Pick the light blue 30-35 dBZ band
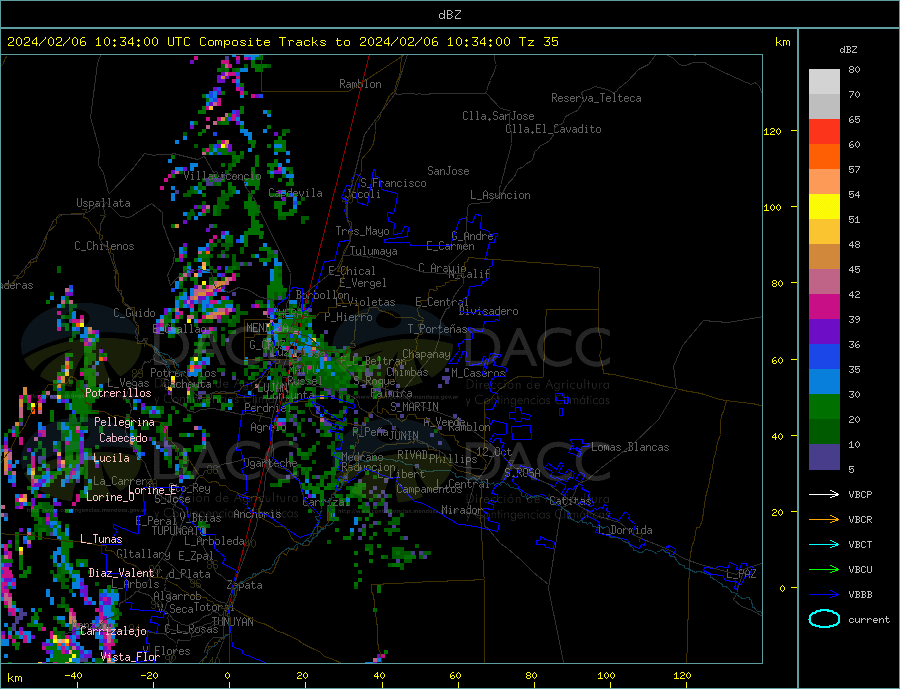The height and width of the screenshot is (689, 900). click(824, 382)
